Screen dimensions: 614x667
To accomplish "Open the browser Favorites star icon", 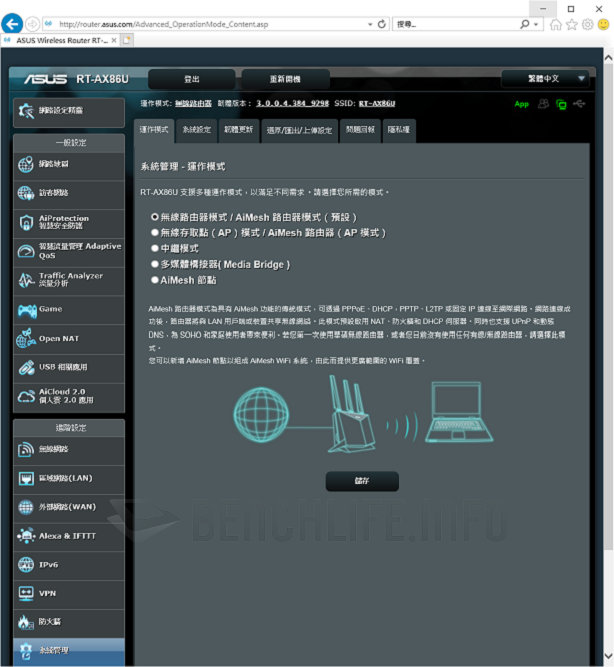I will coord(571,24).
